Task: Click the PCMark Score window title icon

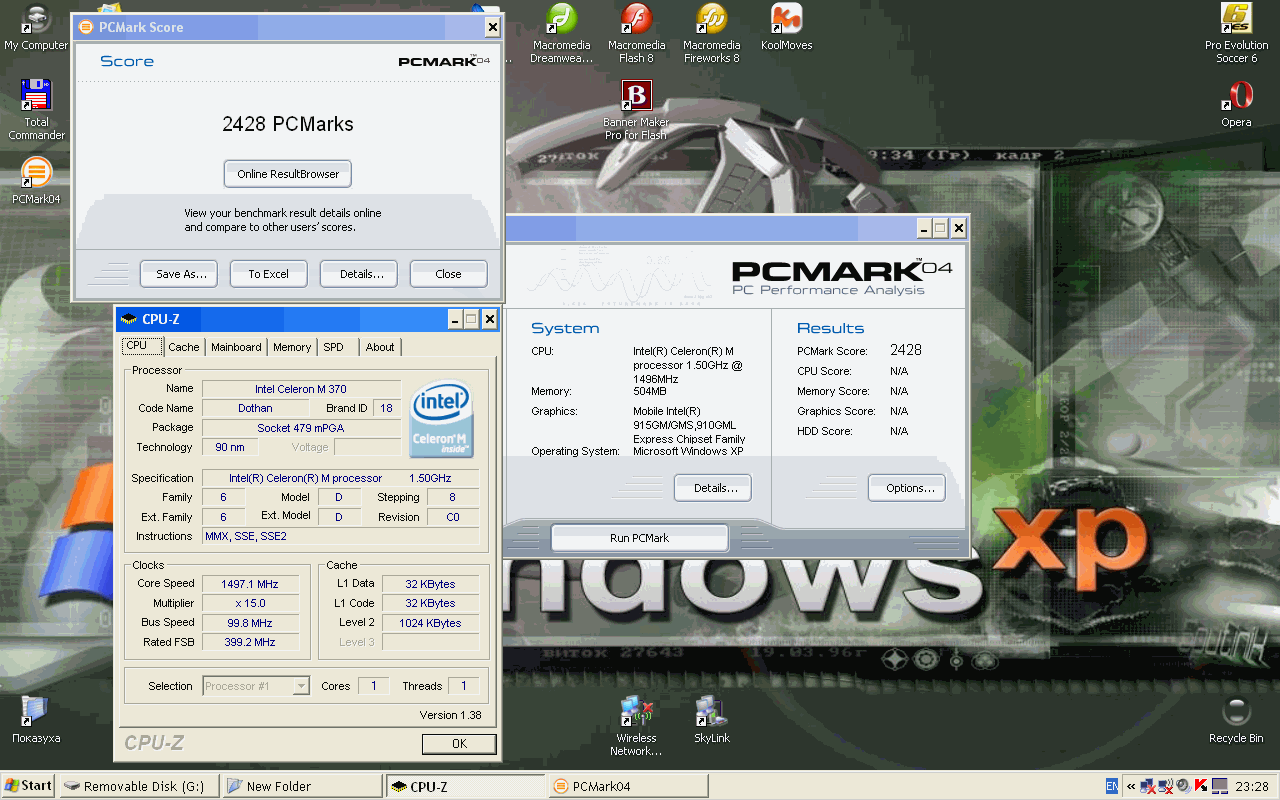Action: (86, 27)
